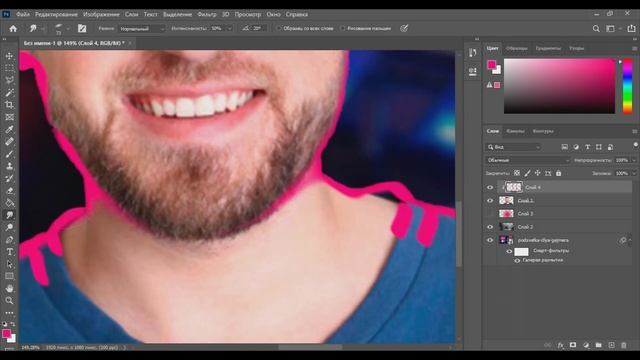Filter layers by type (T) icon
Viewport: 640px width, 360px height.
pyautogui.click(x=587, y=147)
